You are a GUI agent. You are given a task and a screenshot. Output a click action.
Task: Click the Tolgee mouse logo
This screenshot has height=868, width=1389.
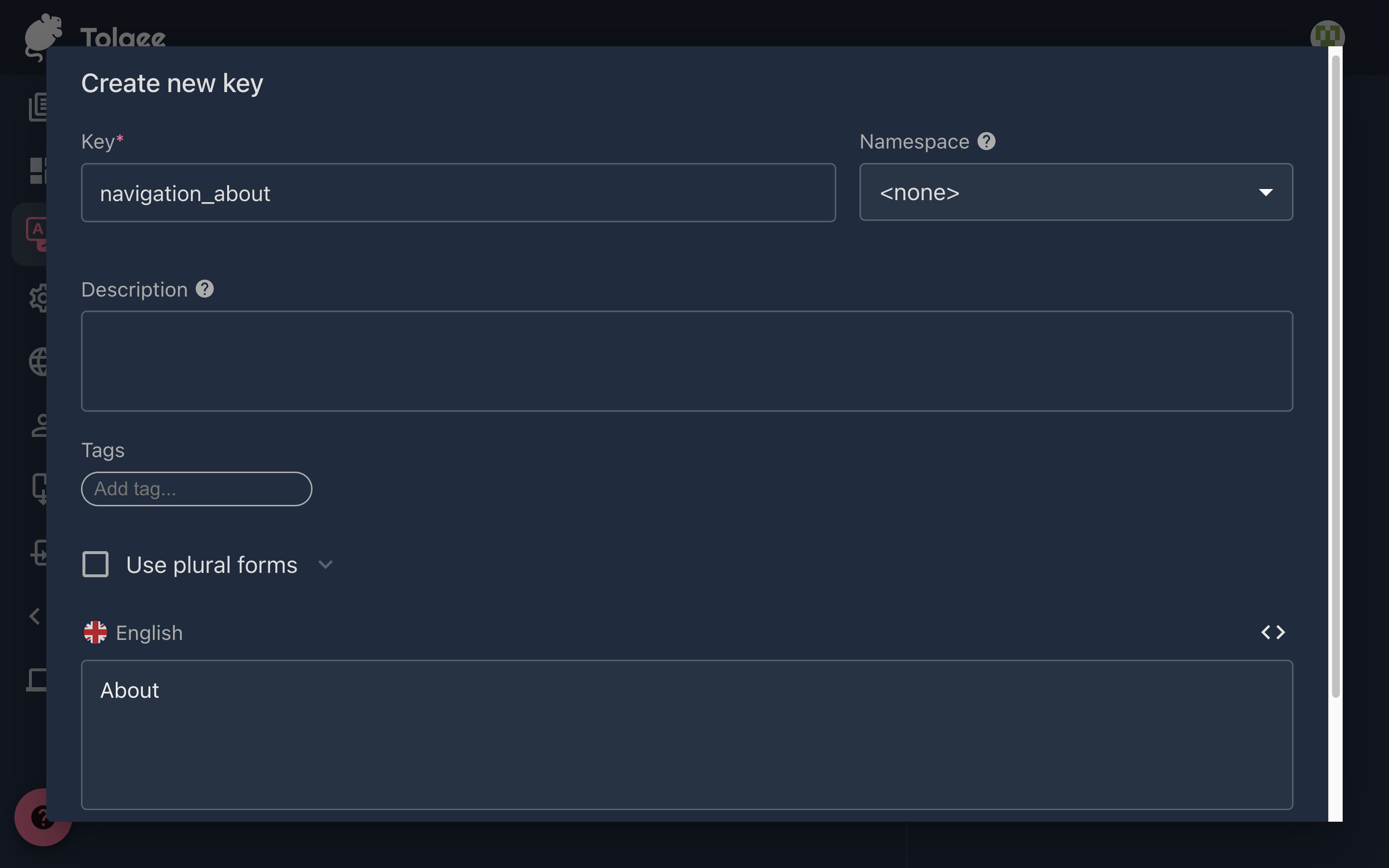[43, 36]
